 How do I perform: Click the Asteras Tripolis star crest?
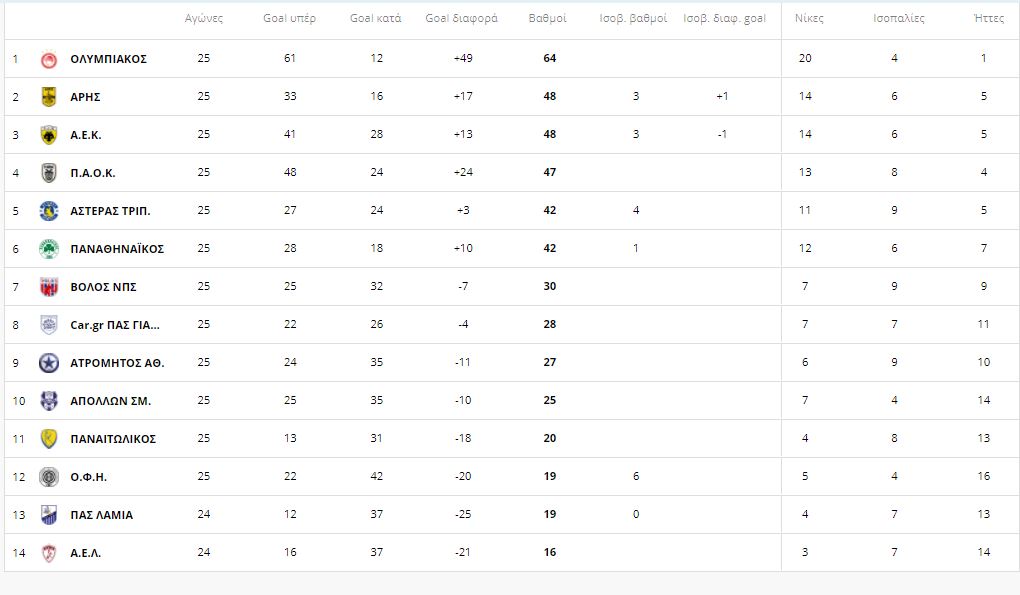(49, 211)
